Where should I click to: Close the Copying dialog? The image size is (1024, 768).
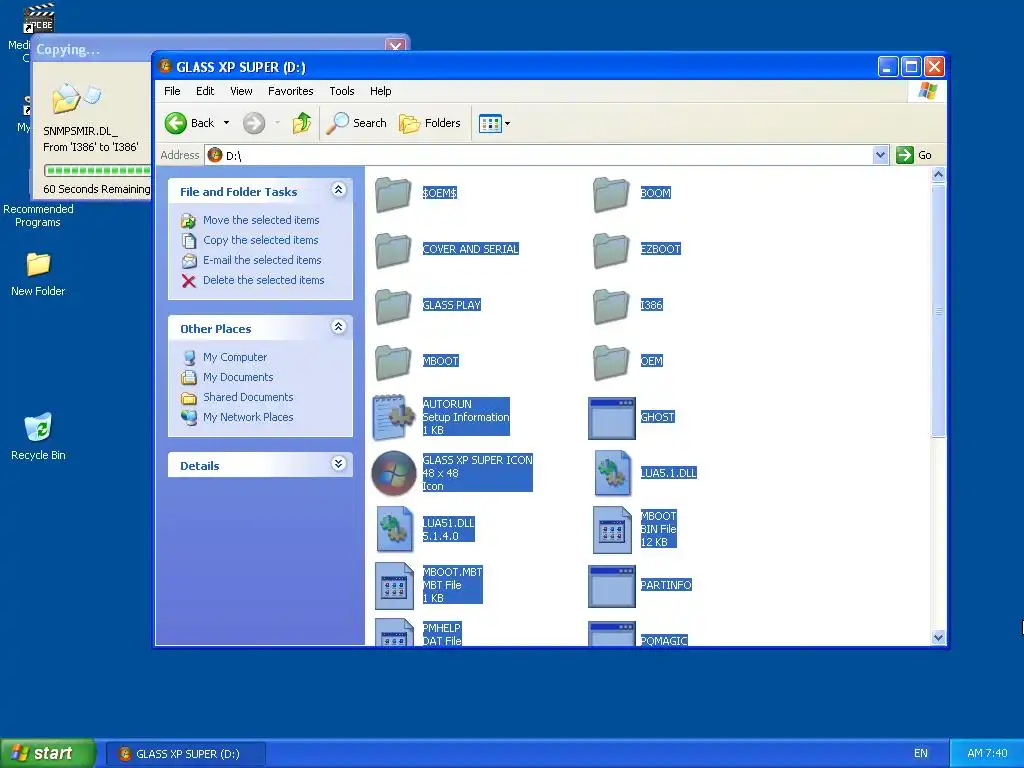click(x=395, y=46)
